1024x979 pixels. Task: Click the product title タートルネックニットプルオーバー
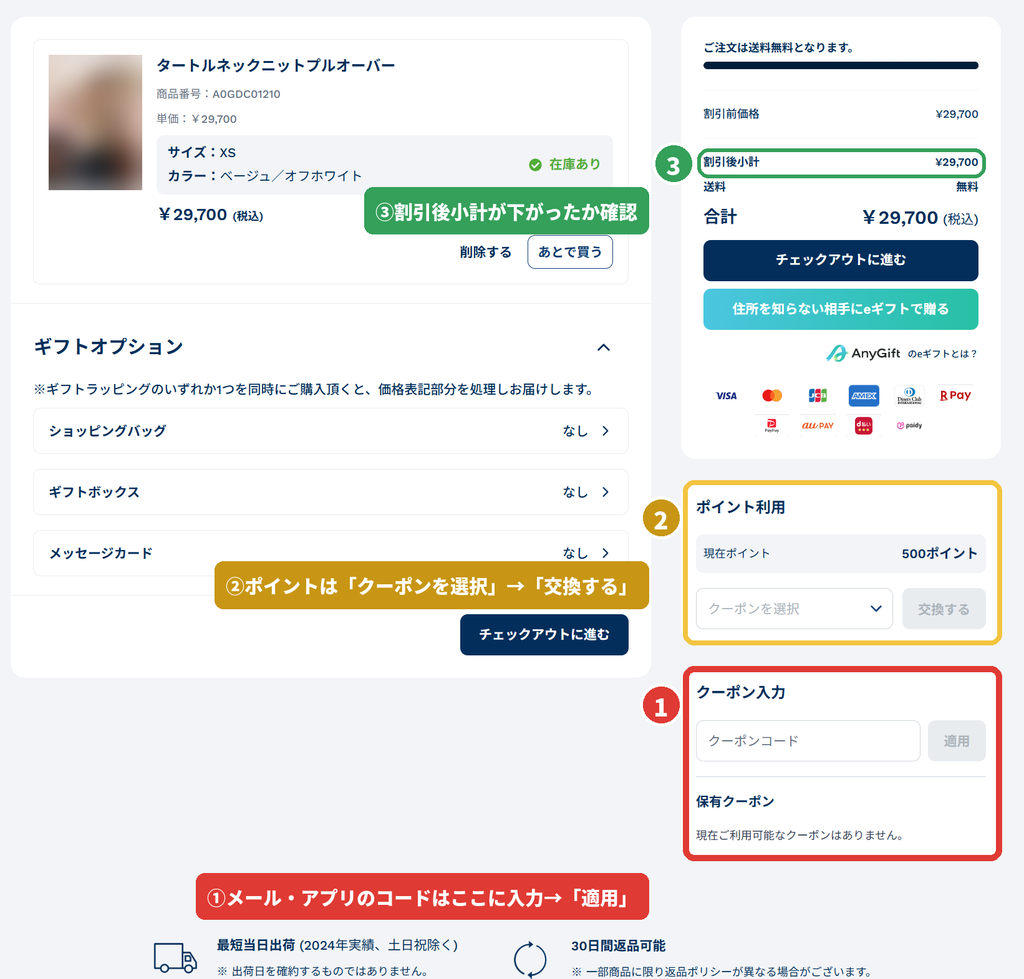[x=276, y=65]
